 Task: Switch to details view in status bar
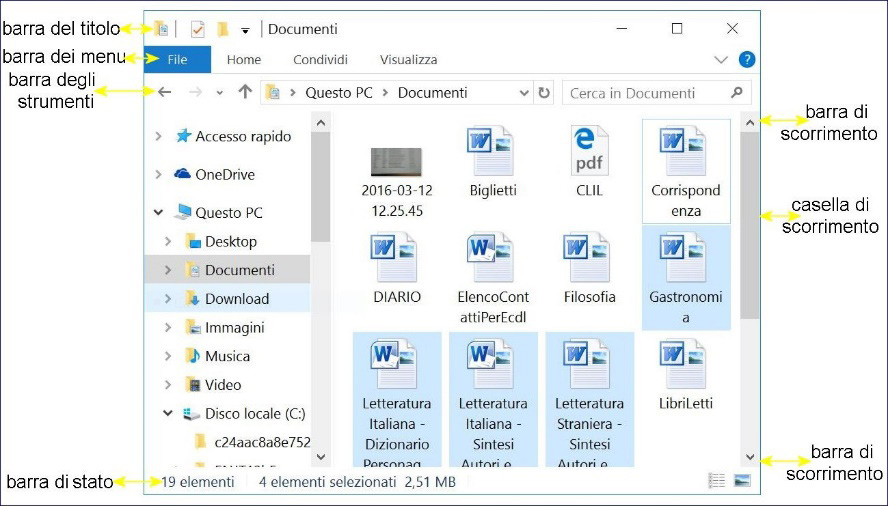tap(716, 482)
